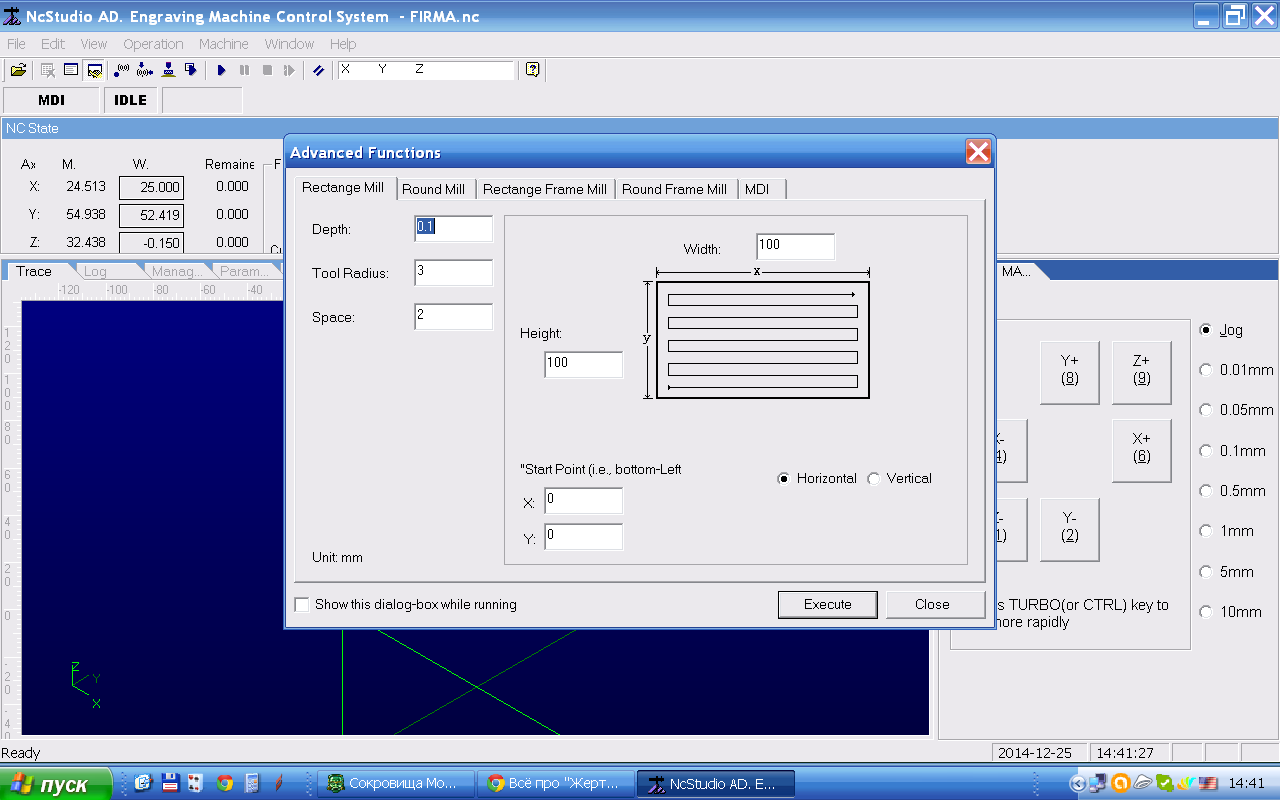The image size is (1280, 800).
Task: Click the back-to-origin arrows icon
Action: click(145, 70)
